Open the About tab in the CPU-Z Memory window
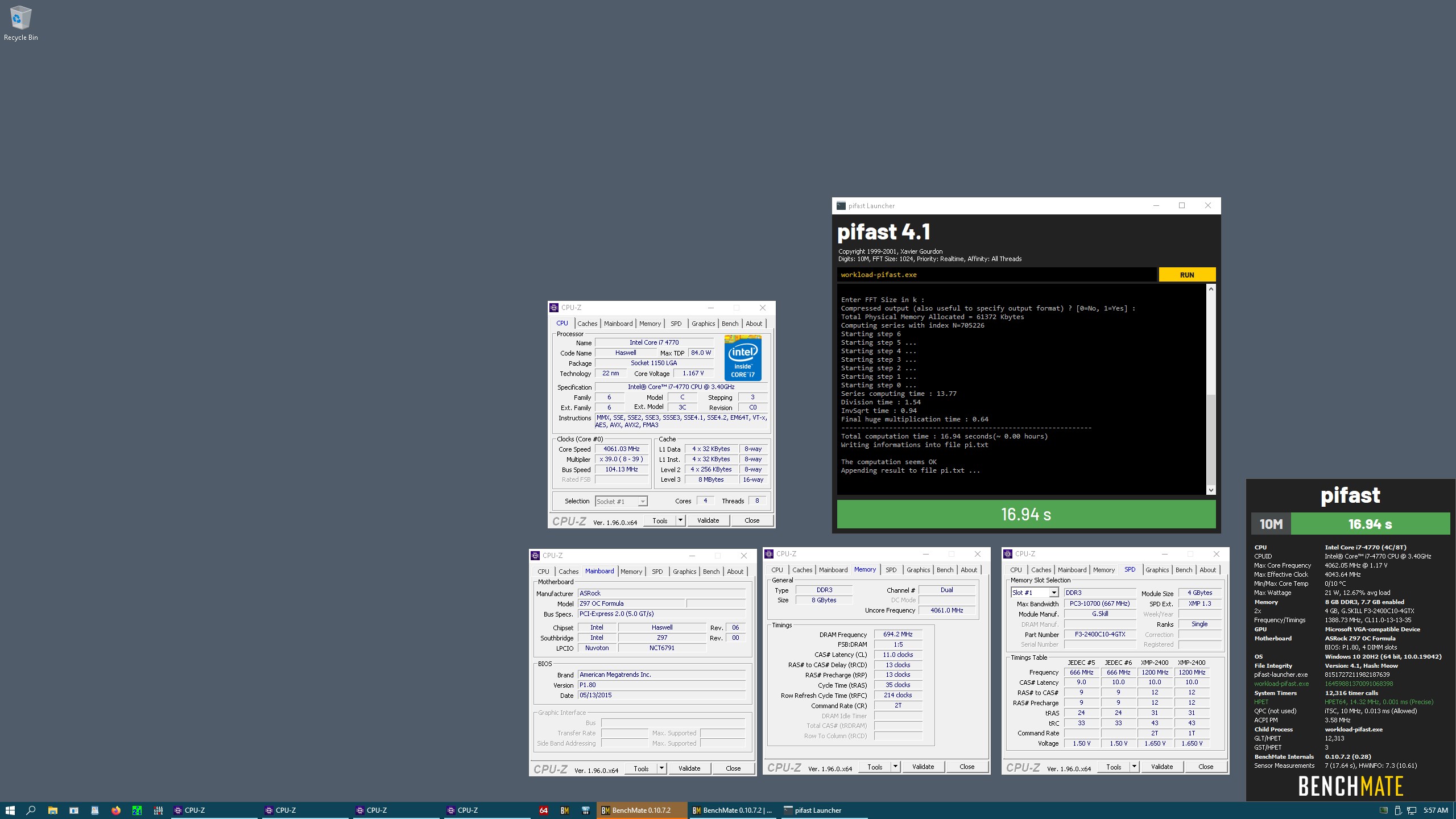1456x819 pixels. pyautogui.click(x=969, y=570)
